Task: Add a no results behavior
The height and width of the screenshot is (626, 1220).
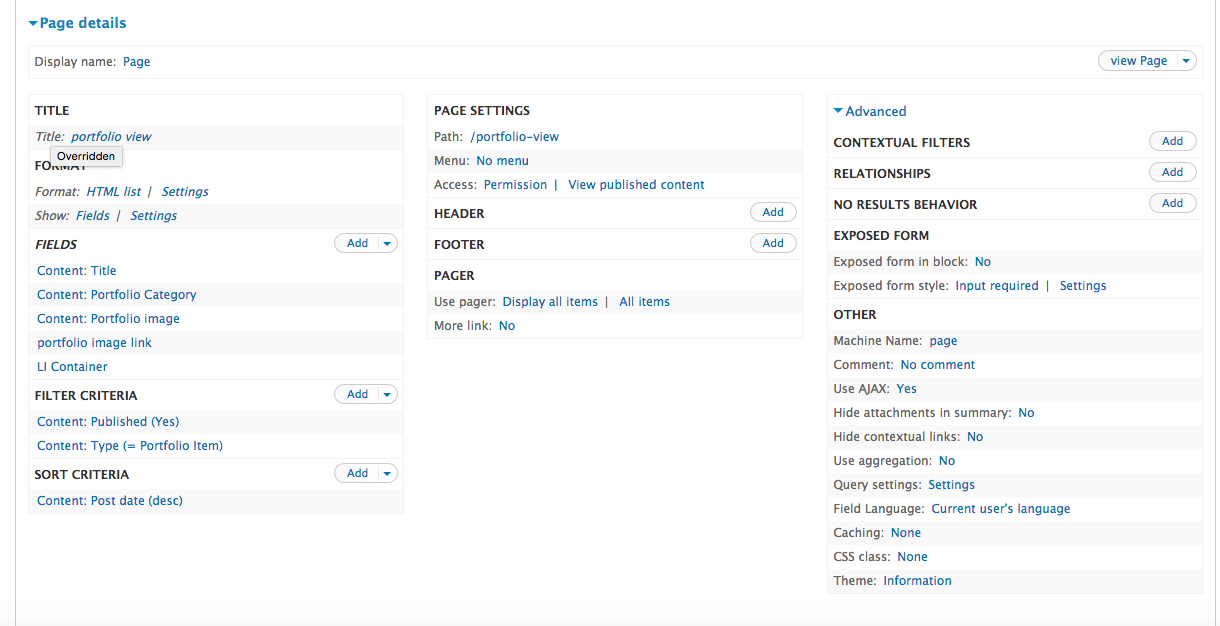Action: coord(1173,203)
